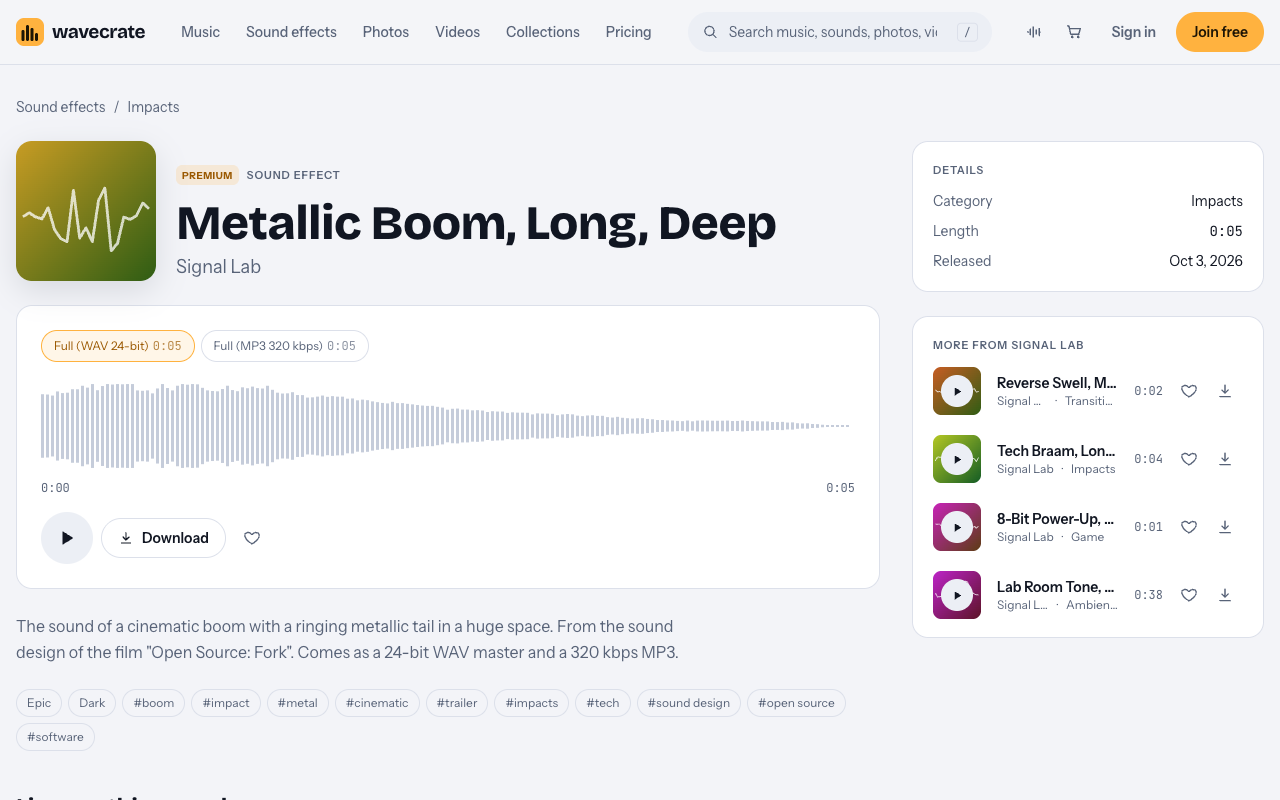Navigate to Videos

click(x=457, y=32)
